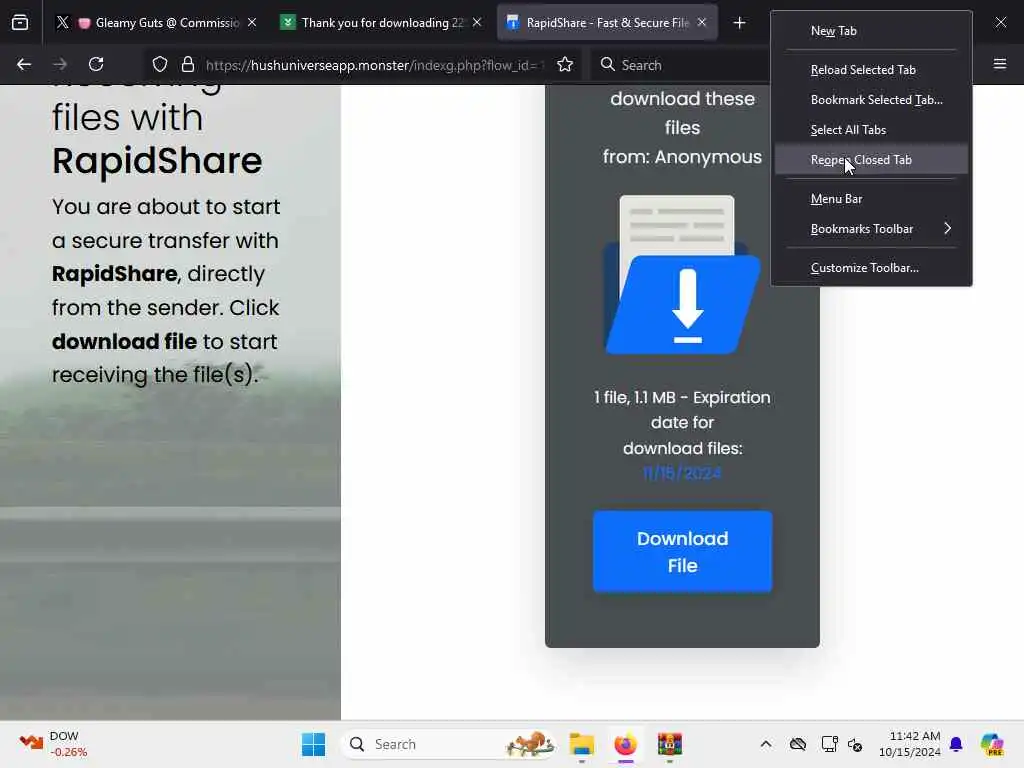This screenshot has width=1024, height=768.
Task: Select Reload Selected Tab menu entry
Action: (871, 69)
